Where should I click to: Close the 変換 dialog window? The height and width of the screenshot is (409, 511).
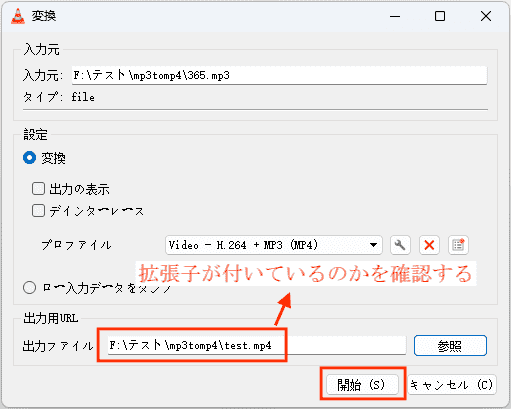486,16
